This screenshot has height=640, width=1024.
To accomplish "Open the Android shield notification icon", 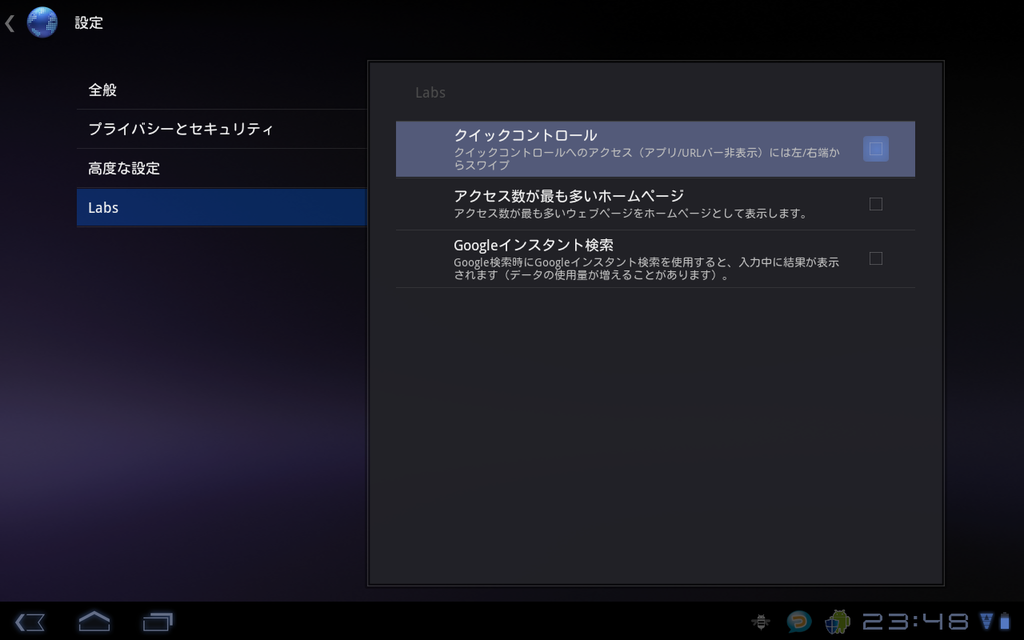I will coord(837,622).
